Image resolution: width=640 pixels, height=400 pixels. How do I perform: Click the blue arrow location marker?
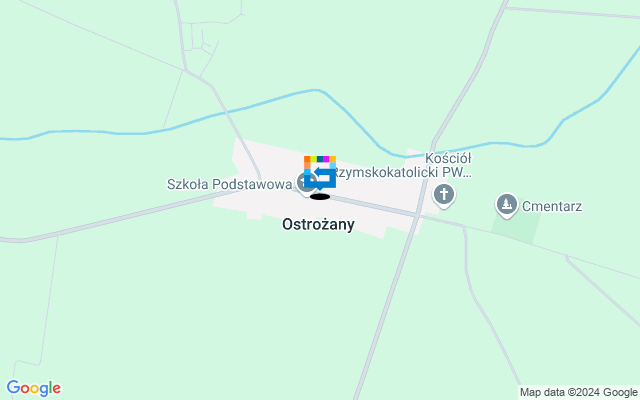tap(320, 172)
